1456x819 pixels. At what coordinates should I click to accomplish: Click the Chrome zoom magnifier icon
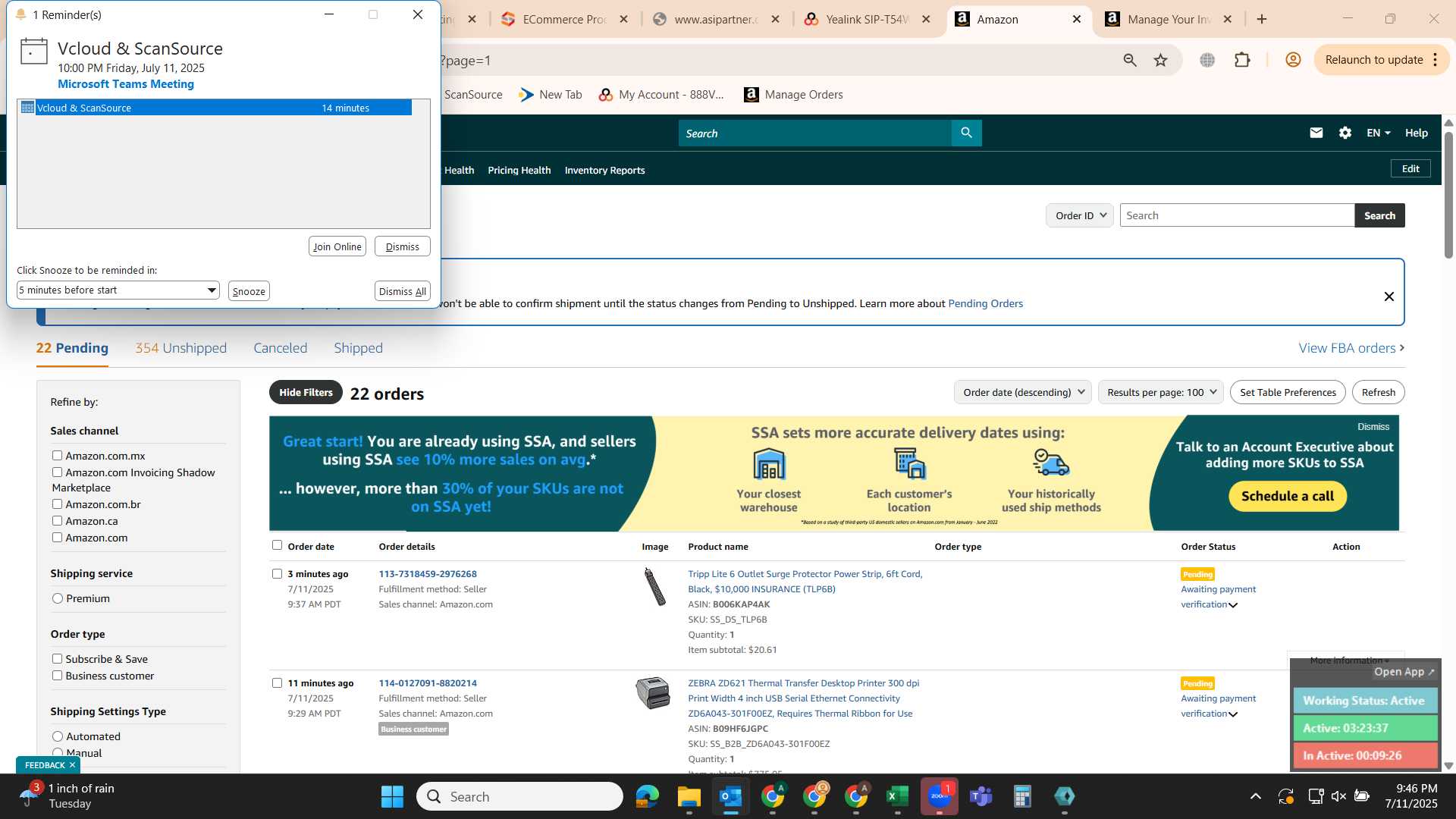pyautogui.click(x=1130, y=60)
